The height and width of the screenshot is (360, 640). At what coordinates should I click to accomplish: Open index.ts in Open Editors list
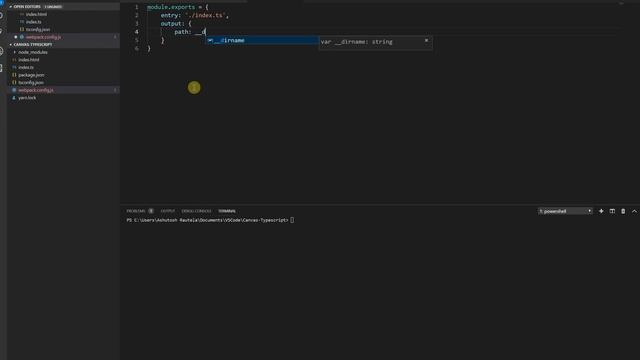pyautogui.click(x=33, y=22)
